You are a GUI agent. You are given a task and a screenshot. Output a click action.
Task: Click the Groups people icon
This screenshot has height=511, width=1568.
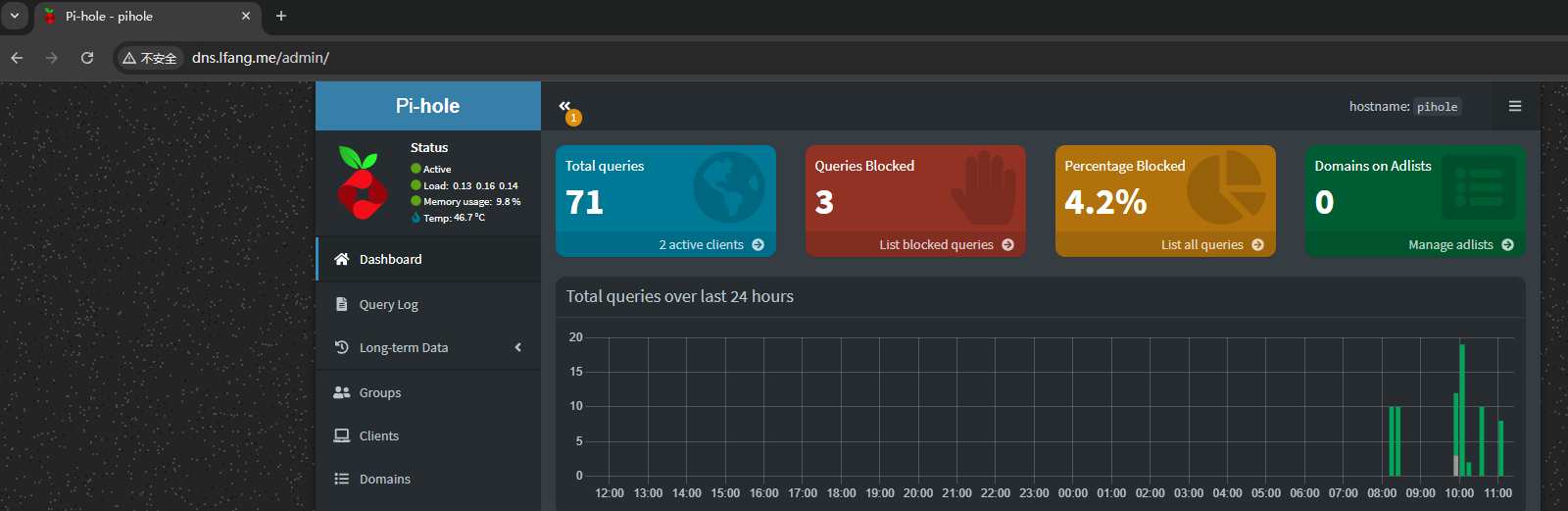tap(341, 392)
